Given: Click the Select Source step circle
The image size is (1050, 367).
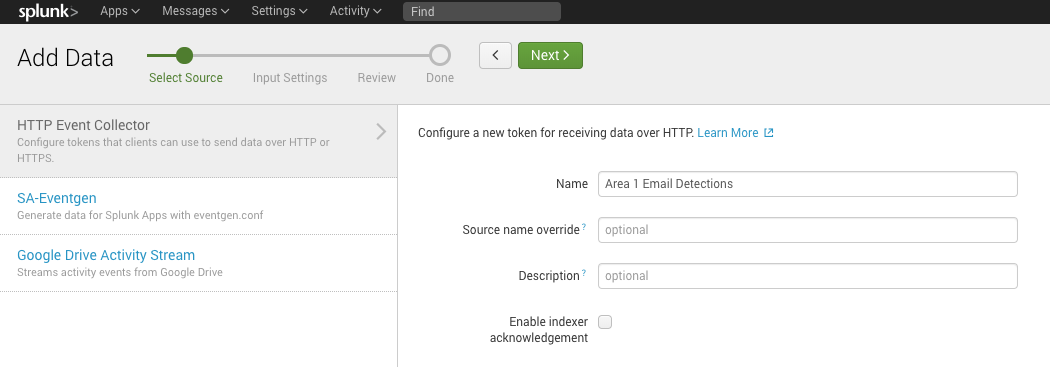Looking at the screenshot, I should (x=183, y=55).
